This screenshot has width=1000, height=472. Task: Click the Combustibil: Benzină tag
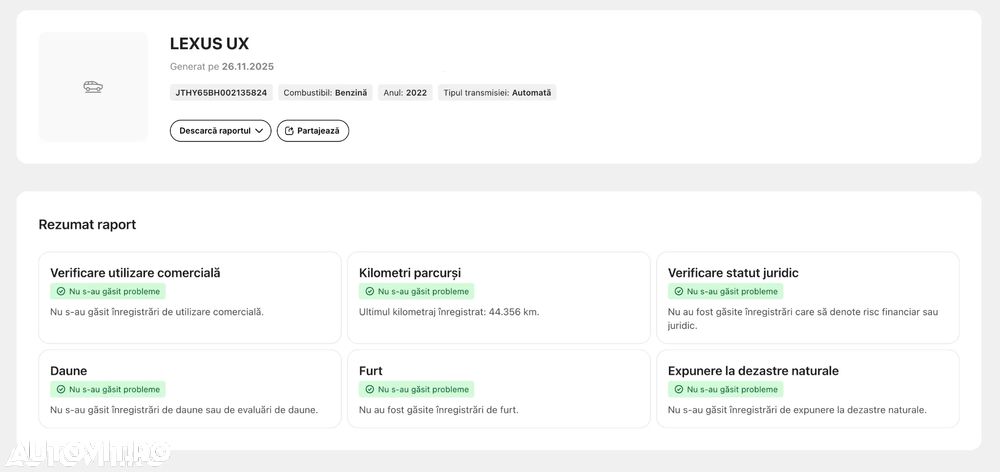pos(326,93)
